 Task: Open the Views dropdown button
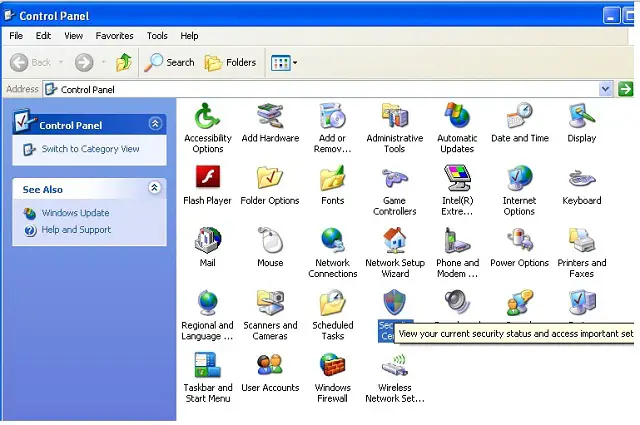(x=284, y=63)
